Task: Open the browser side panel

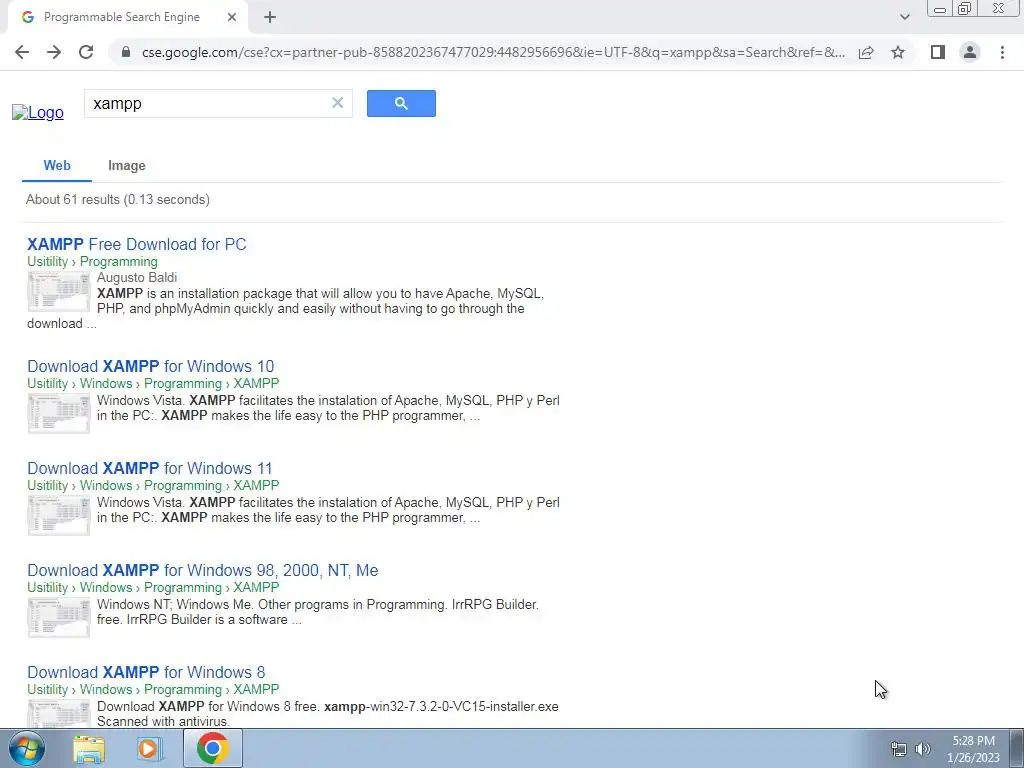Action: pos(938,52)
